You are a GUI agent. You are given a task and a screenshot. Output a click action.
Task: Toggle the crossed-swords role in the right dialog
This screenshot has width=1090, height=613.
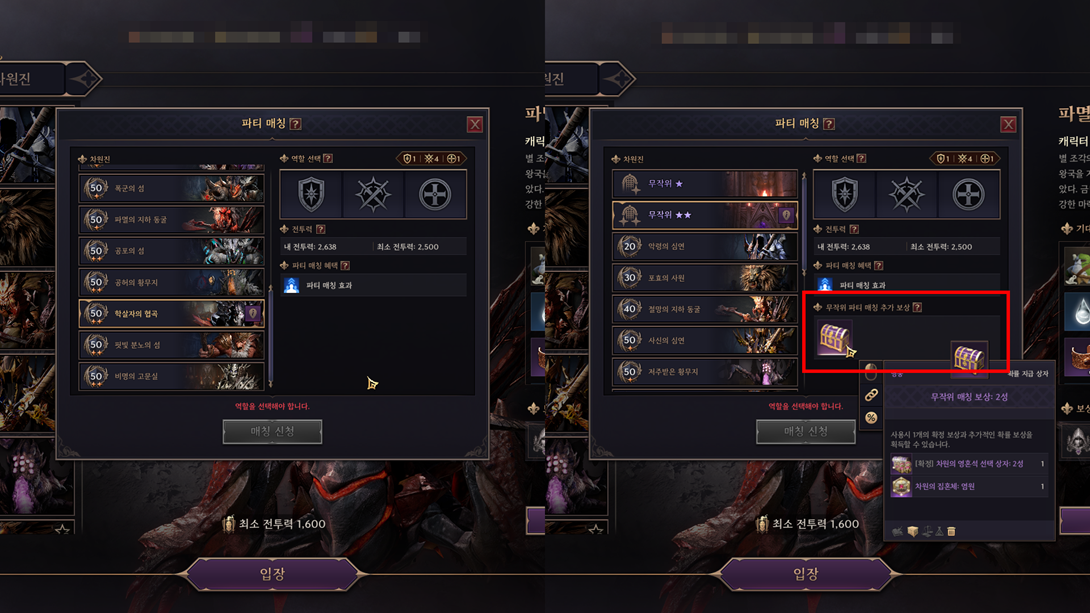[x=906, y=195]
